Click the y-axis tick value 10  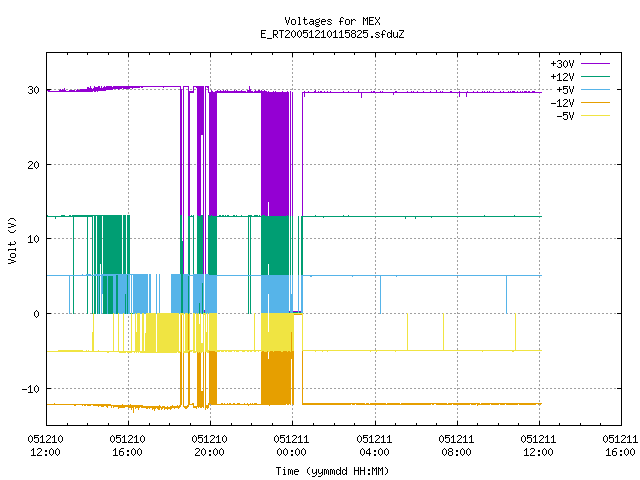33,239
